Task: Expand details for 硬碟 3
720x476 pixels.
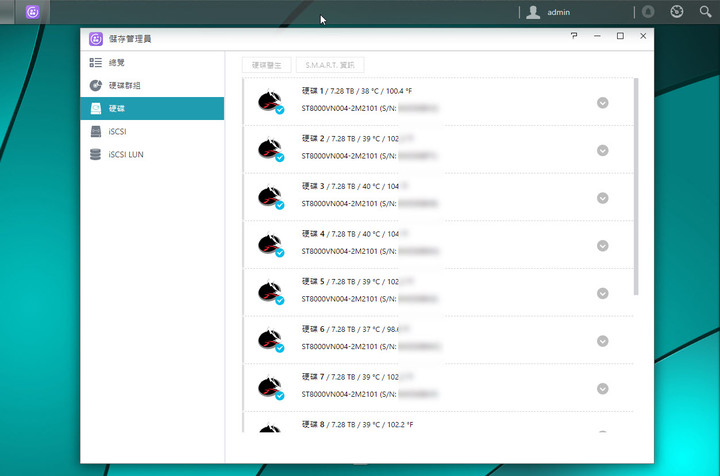Action: click(x=602, y=198)
